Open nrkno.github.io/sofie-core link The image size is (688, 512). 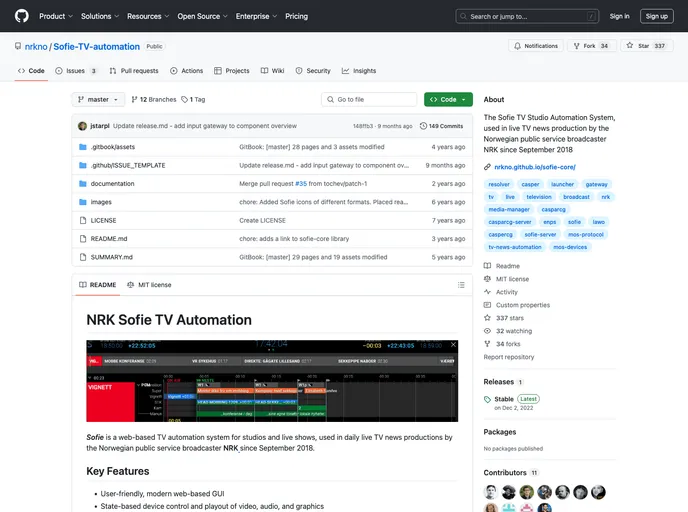[x=535, y=167]
